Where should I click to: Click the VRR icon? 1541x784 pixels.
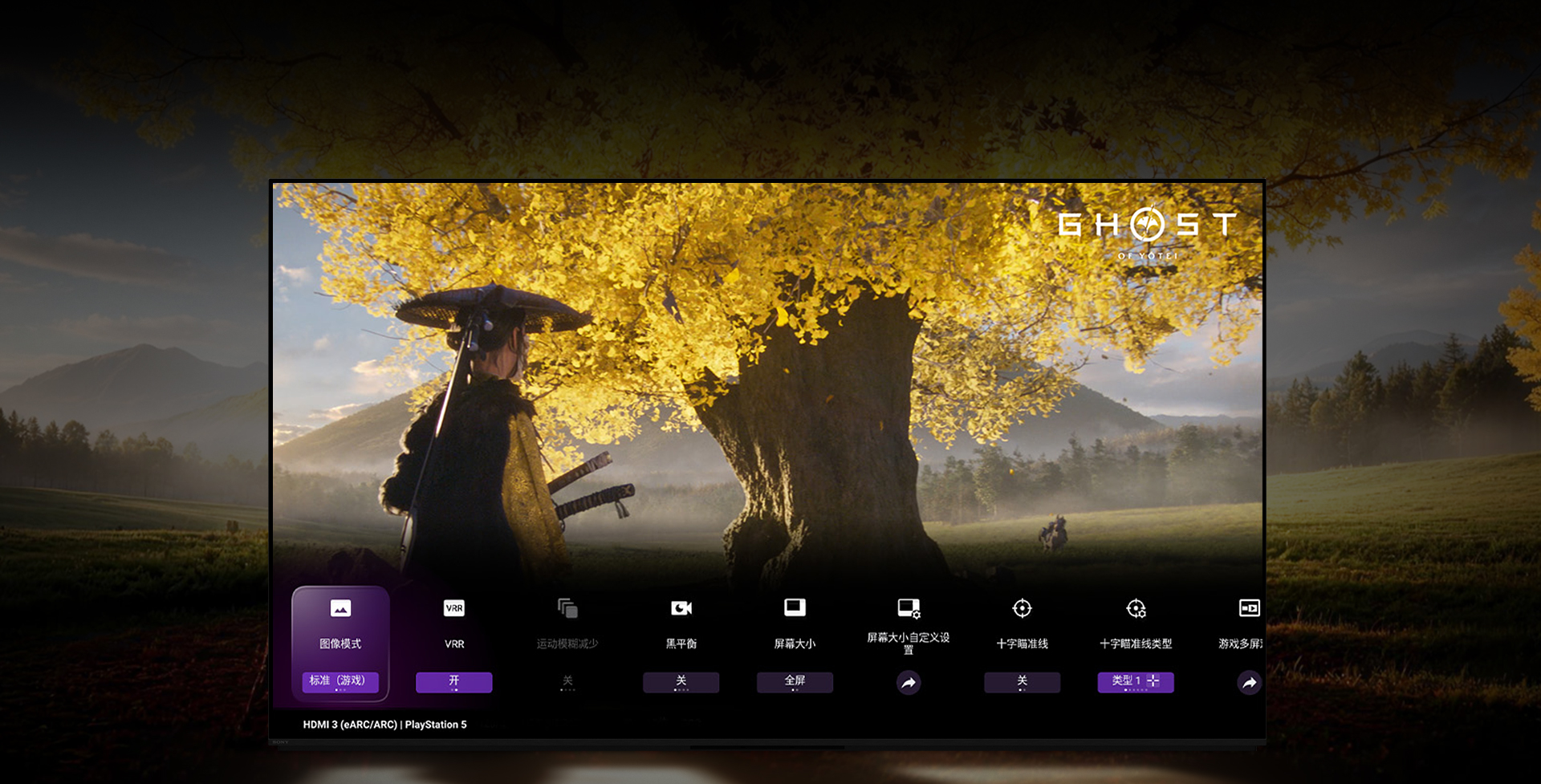pos(454,608)
